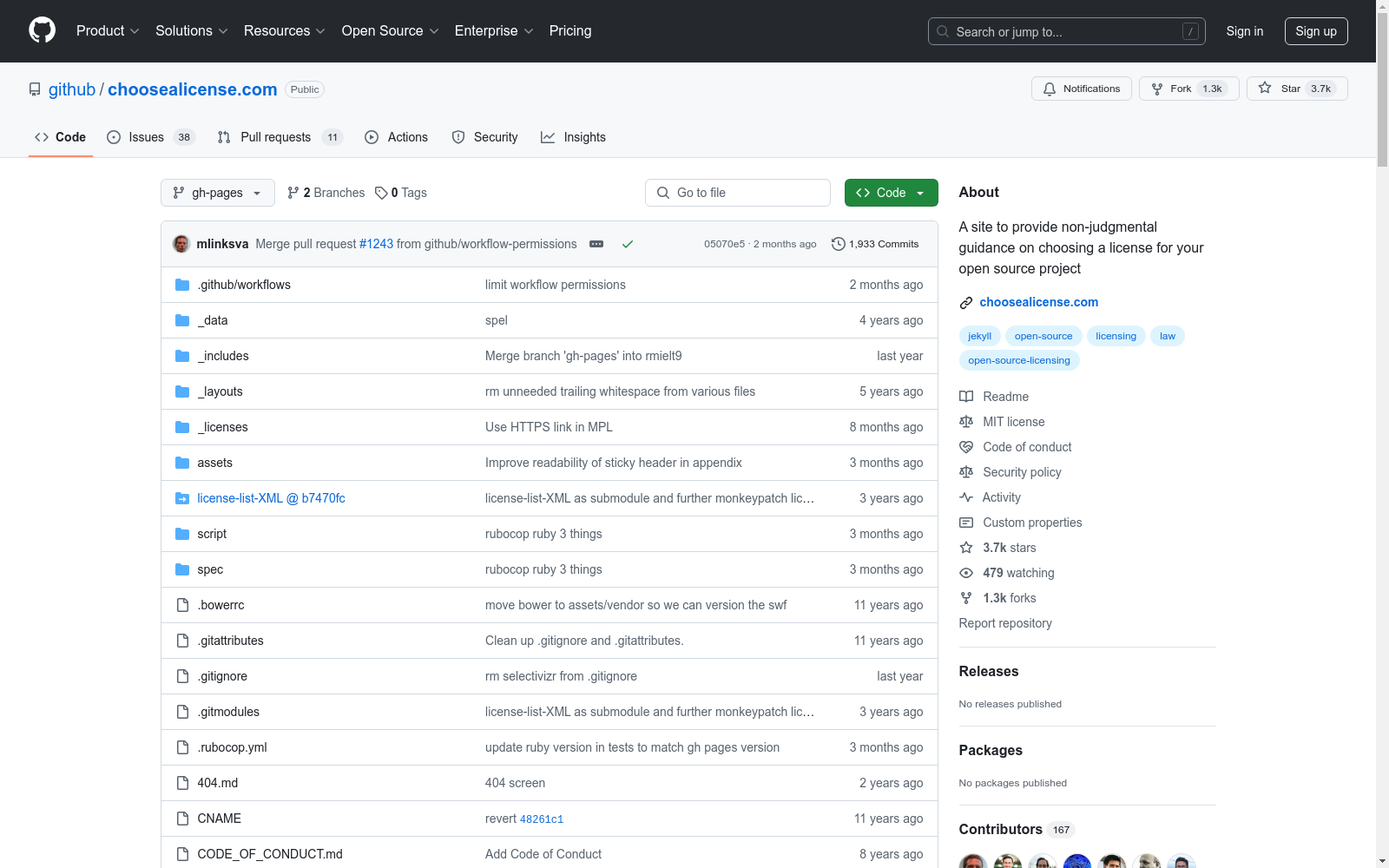Viewport: 1389px width, 868px height.
Task: Click the Activity pulse icon
Action: (x=966, y=497)
